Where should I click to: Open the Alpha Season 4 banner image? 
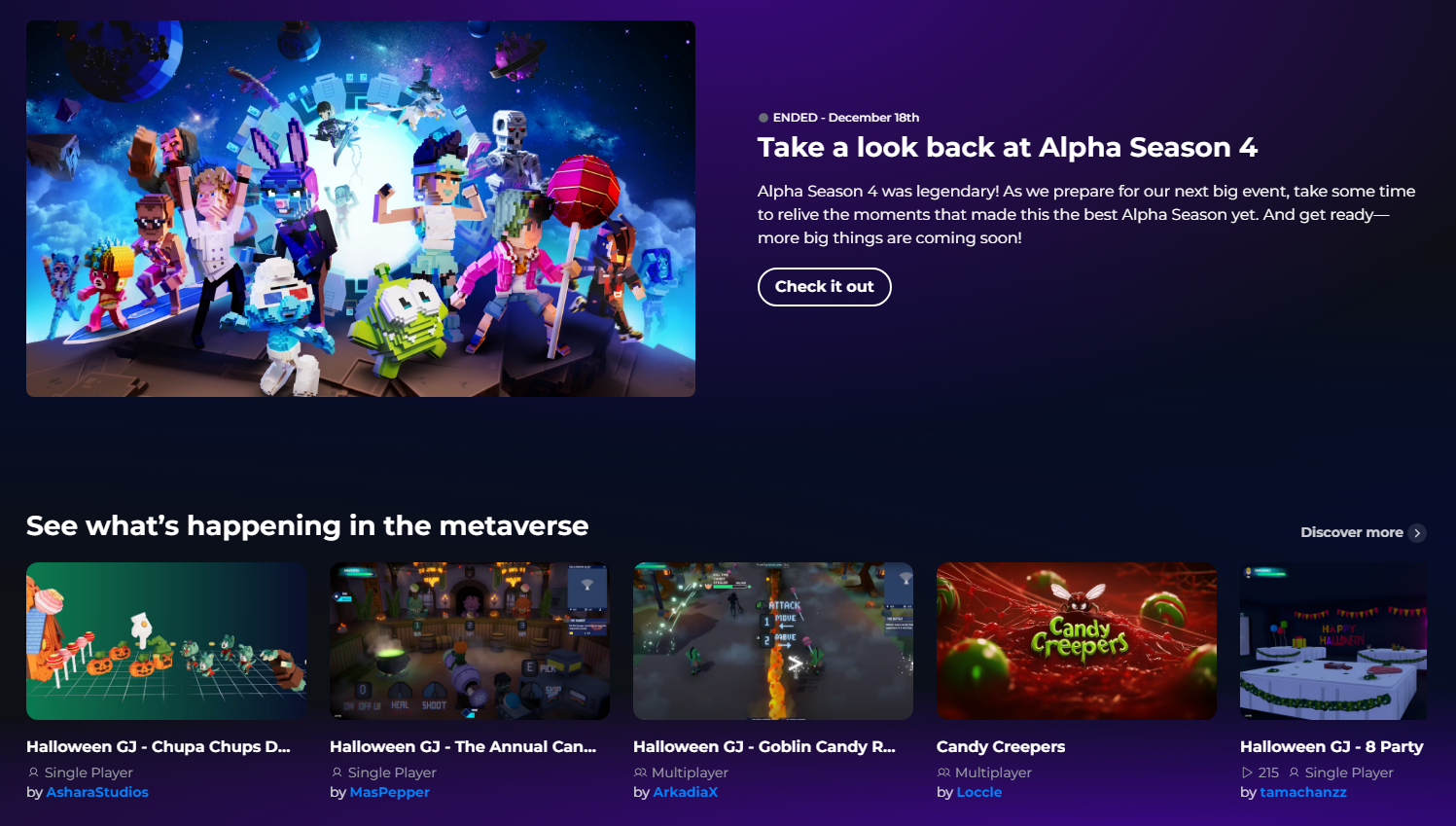(x=361, y=208)
